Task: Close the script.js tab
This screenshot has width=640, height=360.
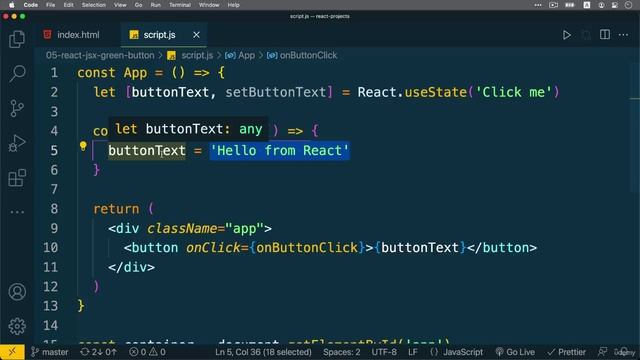Action: 196,35
